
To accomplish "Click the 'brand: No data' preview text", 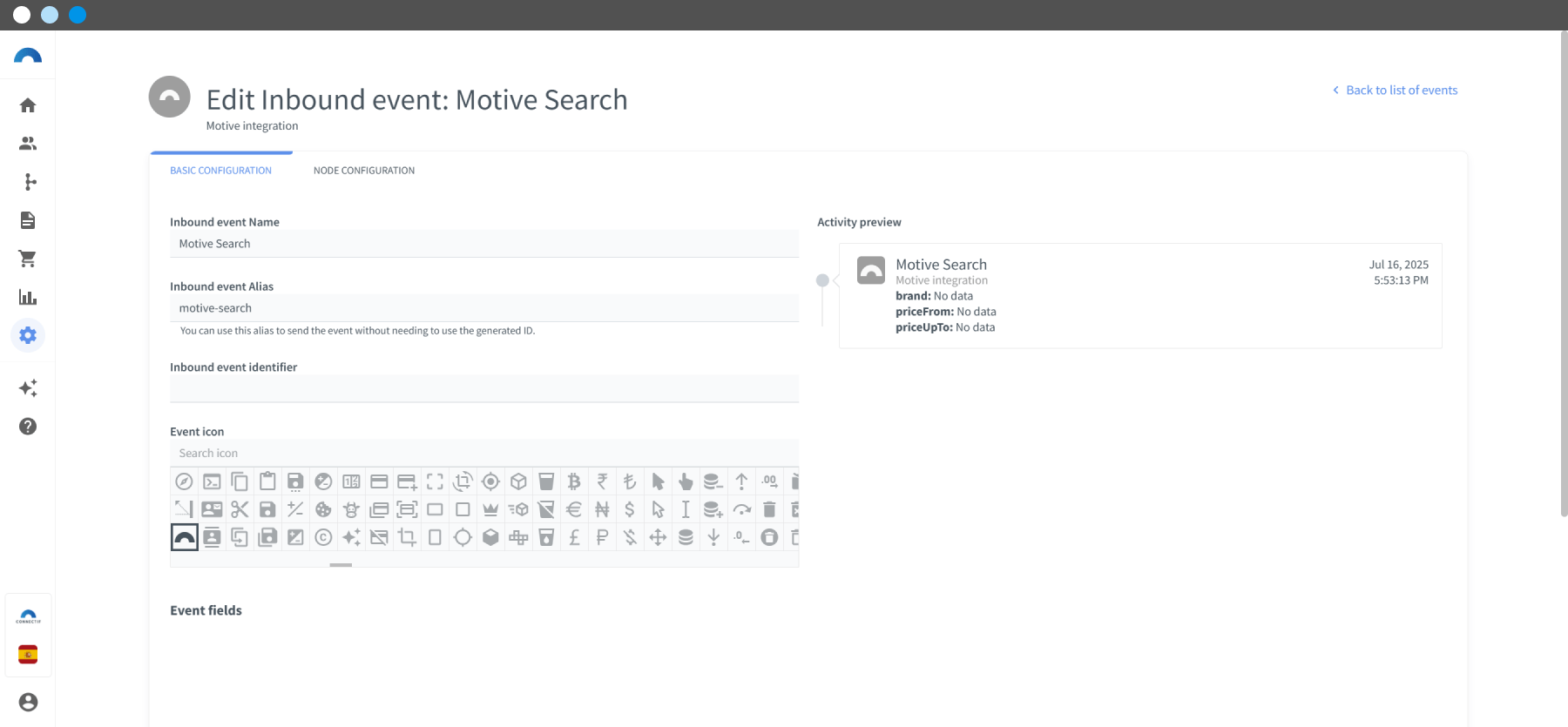I will pyautogui.click(x=935, y=296).
